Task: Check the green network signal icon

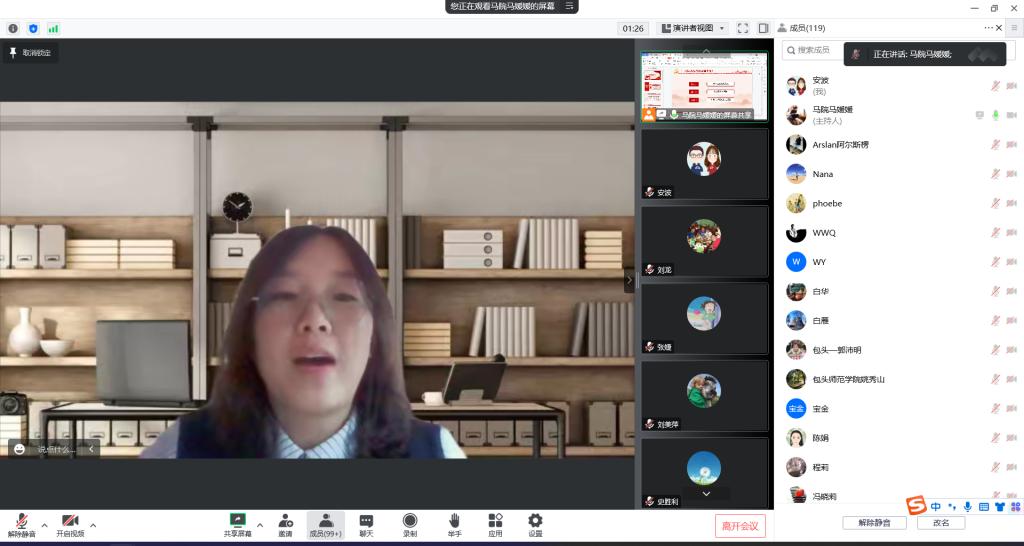Action: pyautogui.click(x=53, y=29)
